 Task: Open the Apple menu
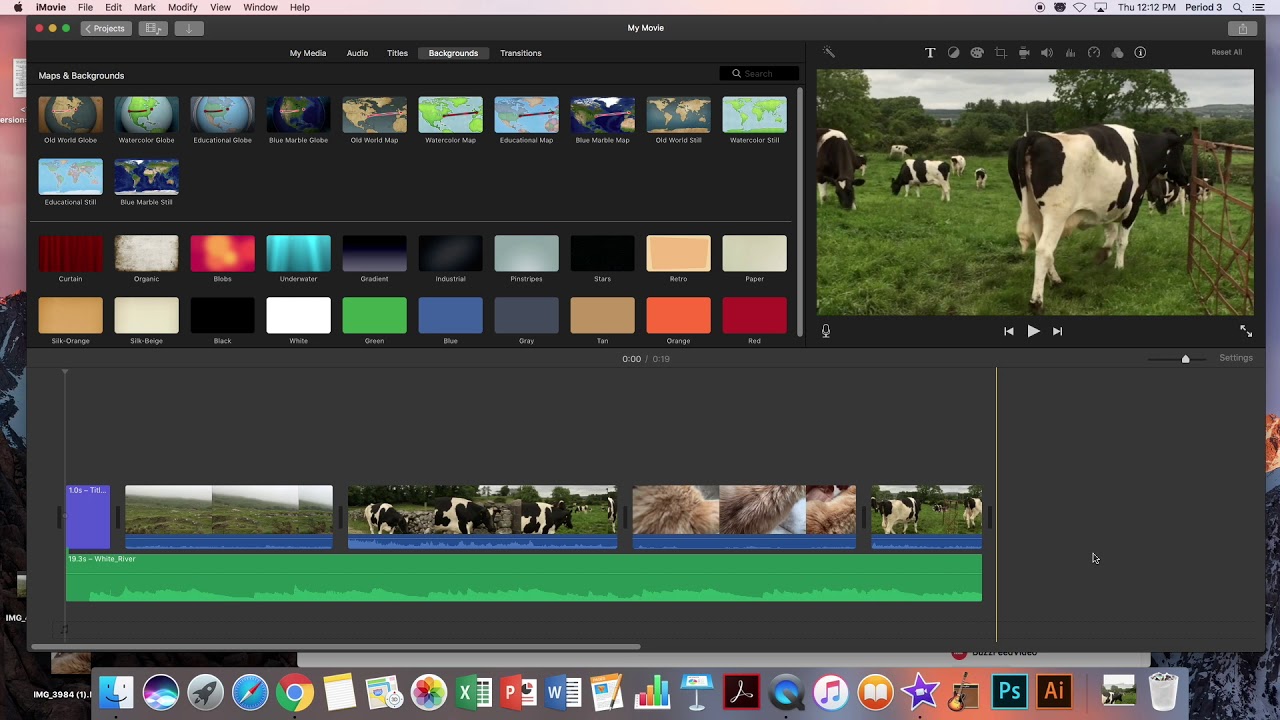17,7
